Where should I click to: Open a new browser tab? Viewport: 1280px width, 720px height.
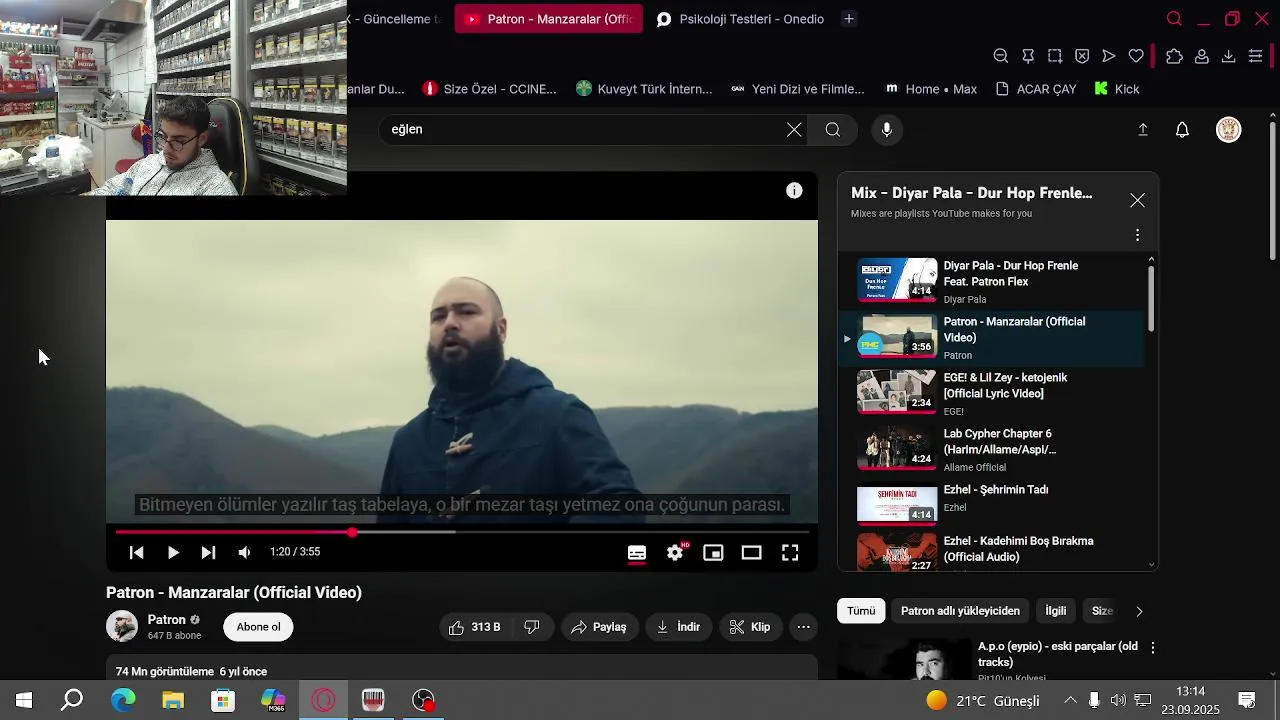coord(848,19)
